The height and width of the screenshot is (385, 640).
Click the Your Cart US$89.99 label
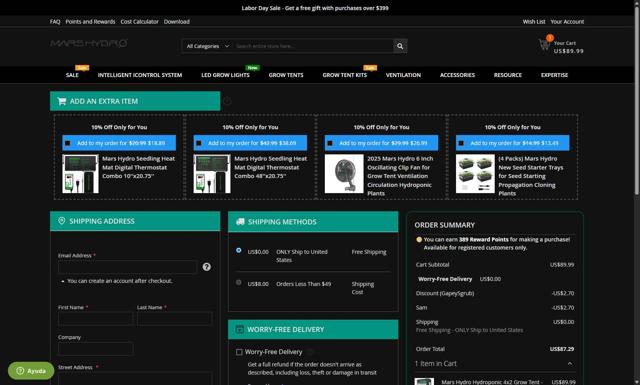569,47
